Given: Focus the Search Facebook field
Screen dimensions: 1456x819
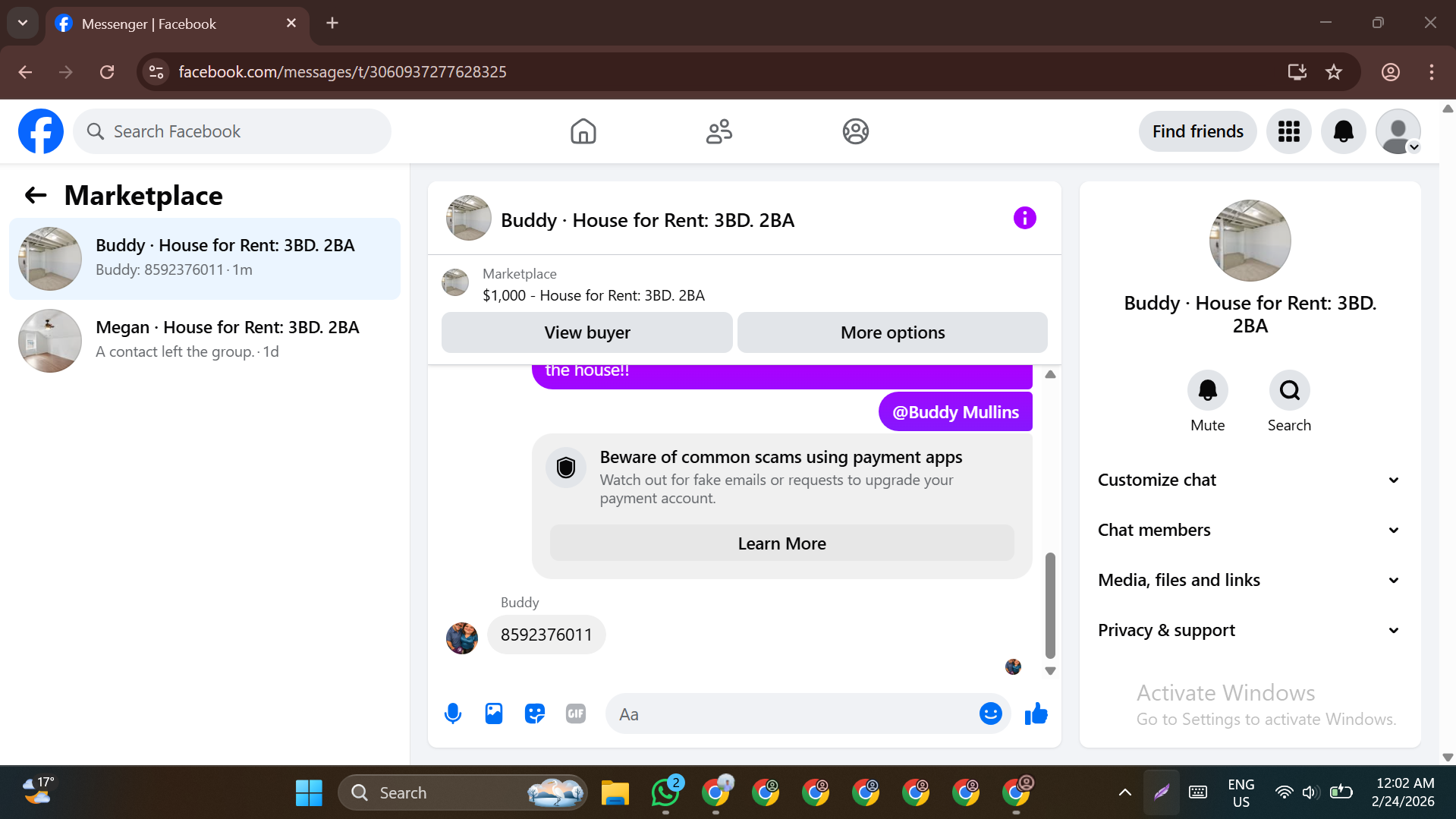Looking at the screenshot, I should [x=232, y=131].
